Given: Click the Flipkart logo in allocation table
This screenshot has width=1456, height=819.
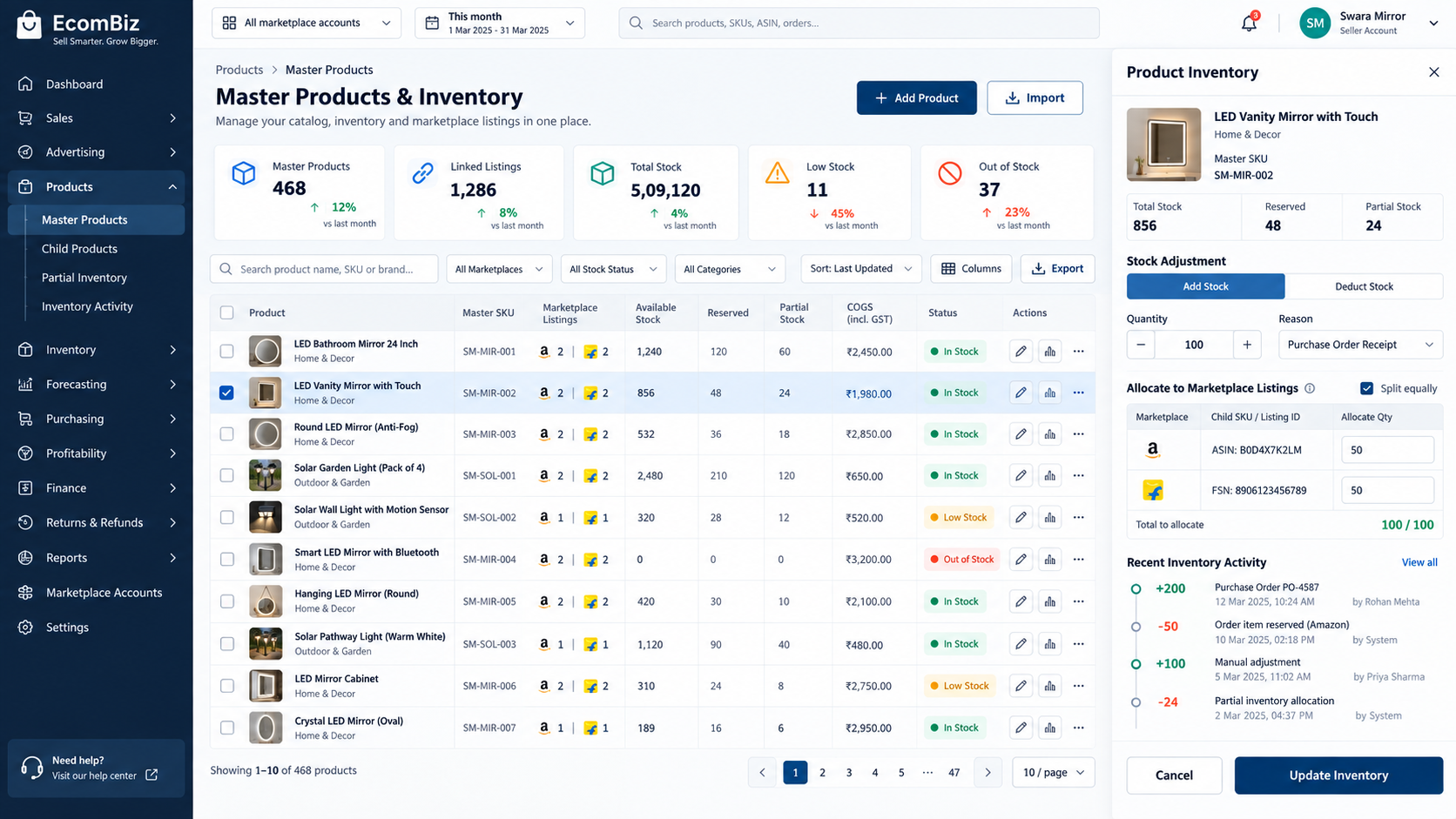Looking at the screenshot, I should click(1153, 491).
